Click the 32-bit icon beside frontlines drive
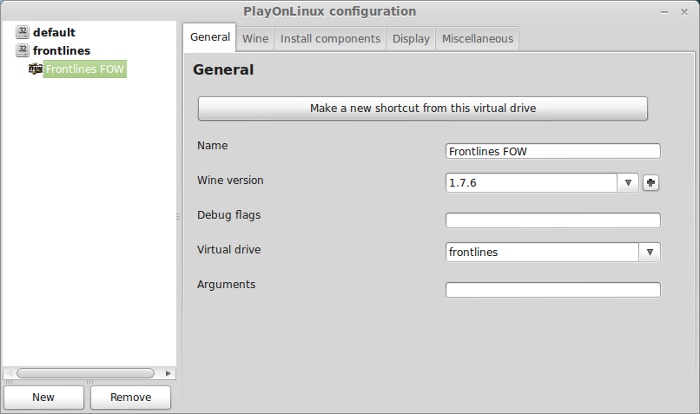Image resolution: width=700 pixels, height=414 pixels. coord(22,50)
